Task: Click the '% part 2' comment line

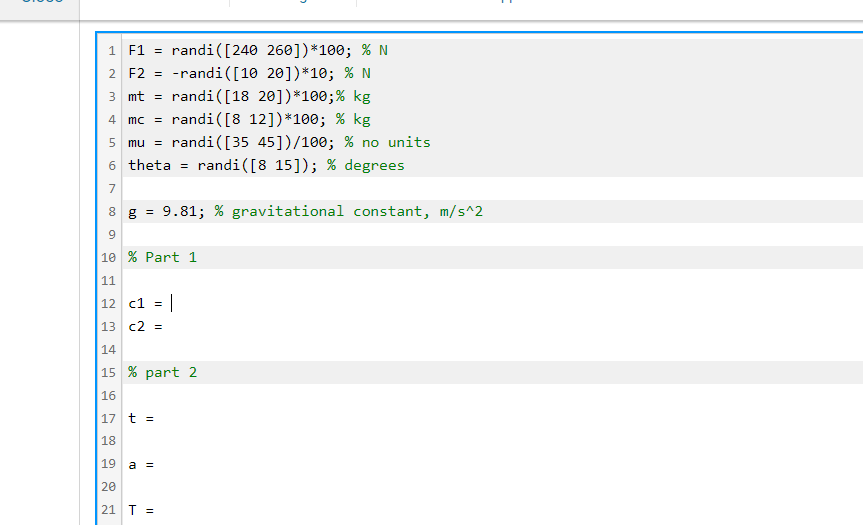Action: pyautogui.click(x=162, y=373)
